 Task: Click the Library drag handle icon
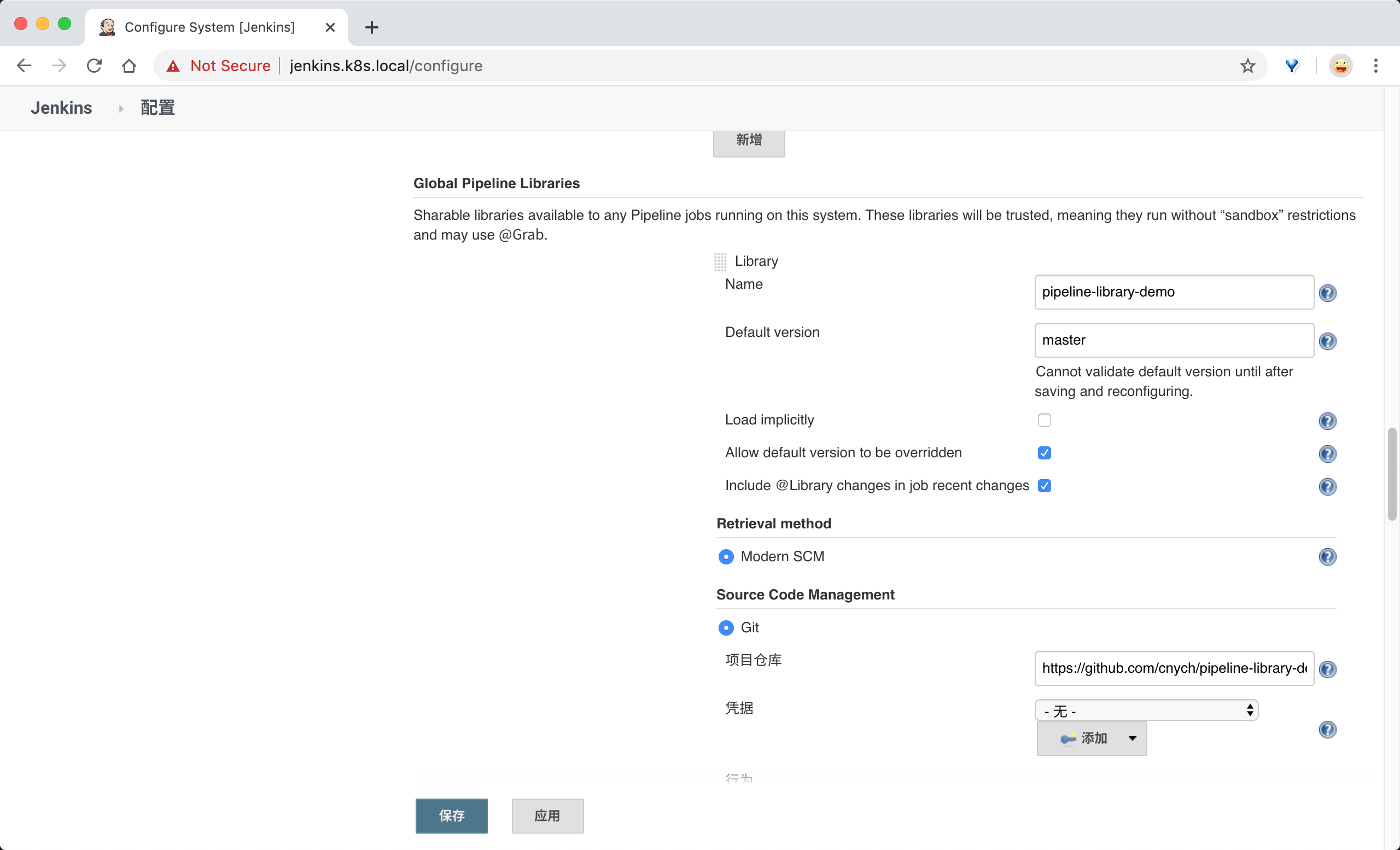(720, 261)
